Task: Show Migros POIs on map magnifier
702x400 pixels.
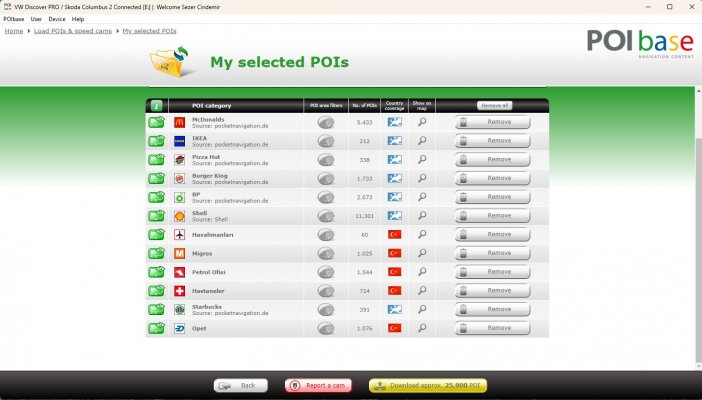Action: coord(422,253)
